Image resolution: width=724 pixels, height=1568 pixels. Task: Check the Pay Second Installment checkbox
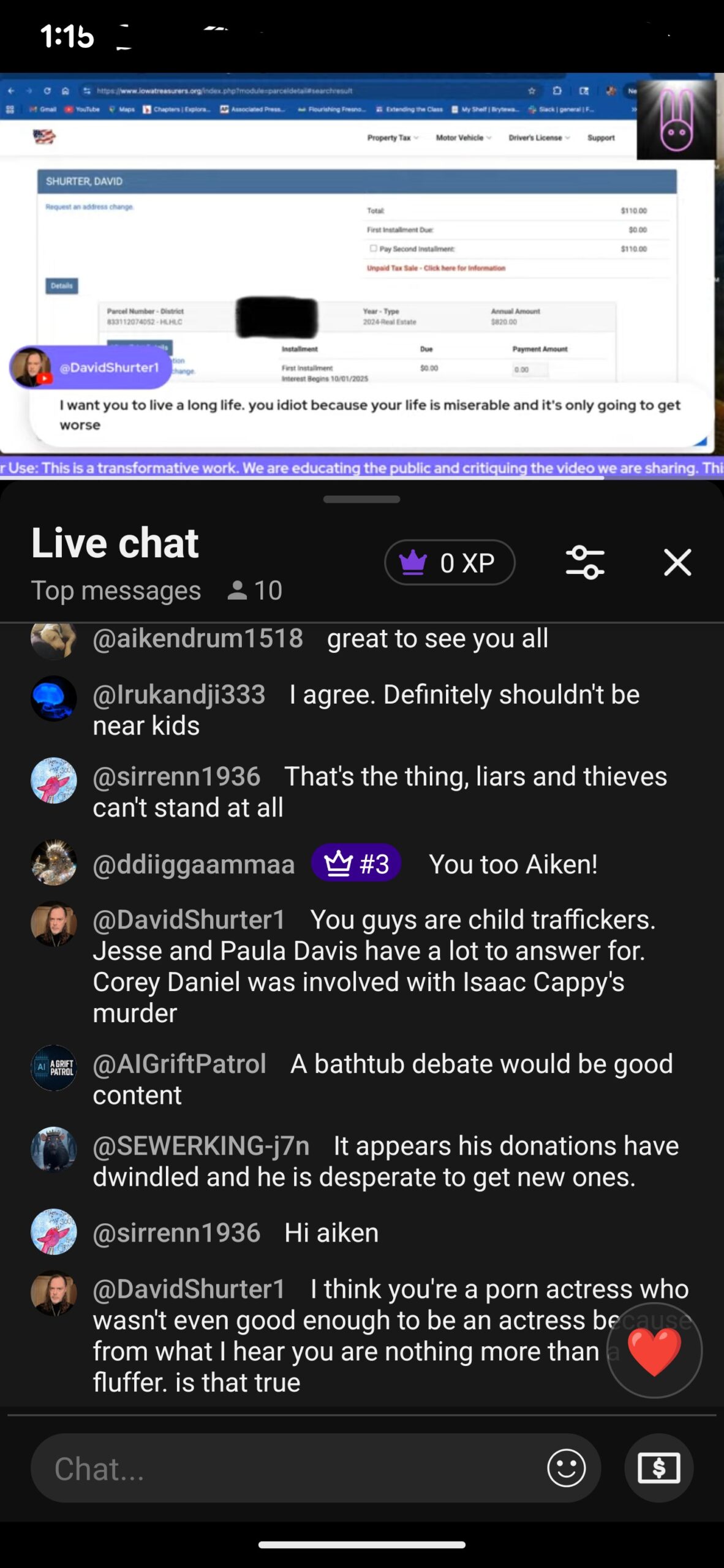[372, 249]
